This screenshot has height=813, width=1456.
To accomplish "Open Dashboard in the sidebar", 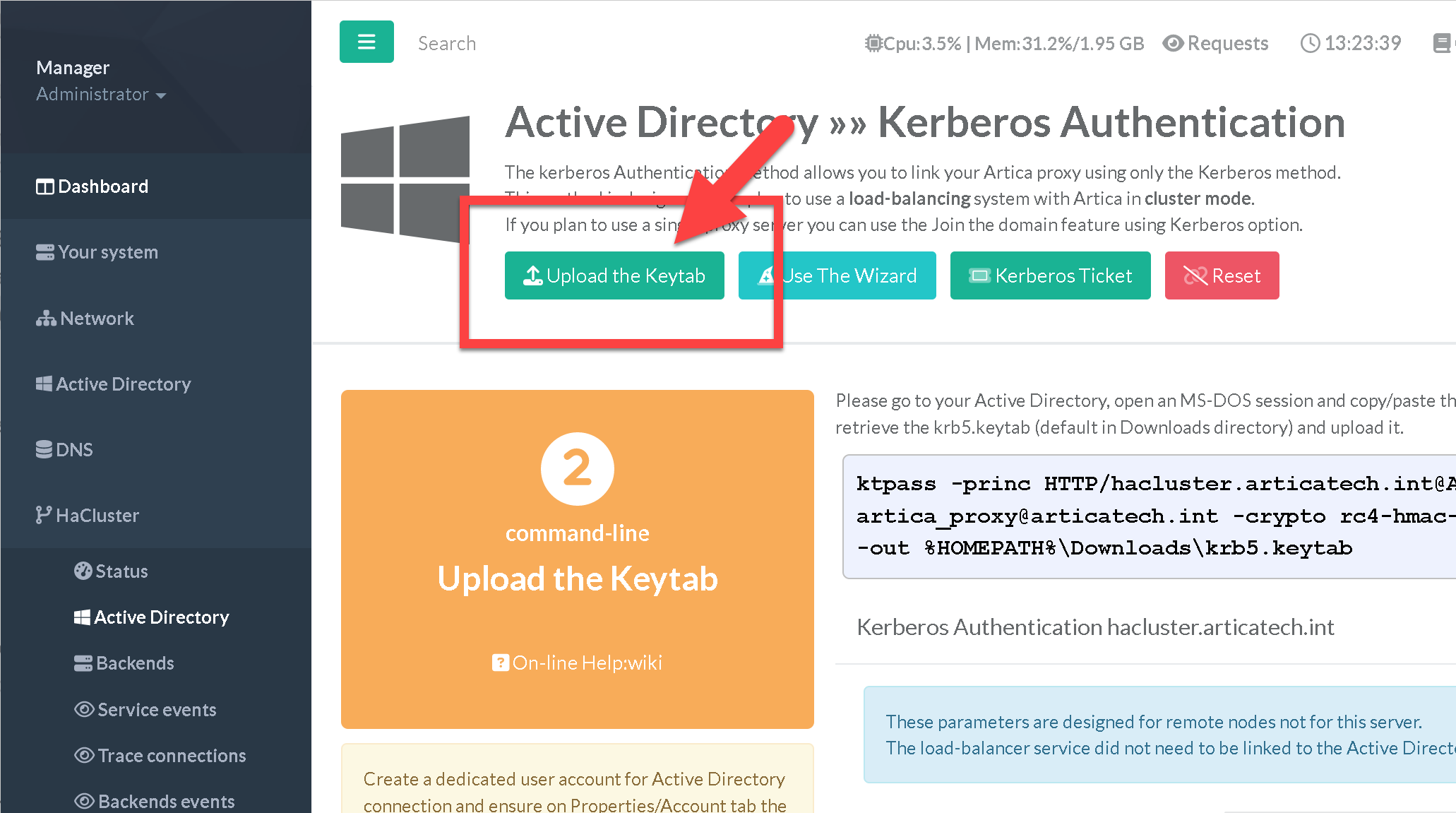I will pos(93,186).
